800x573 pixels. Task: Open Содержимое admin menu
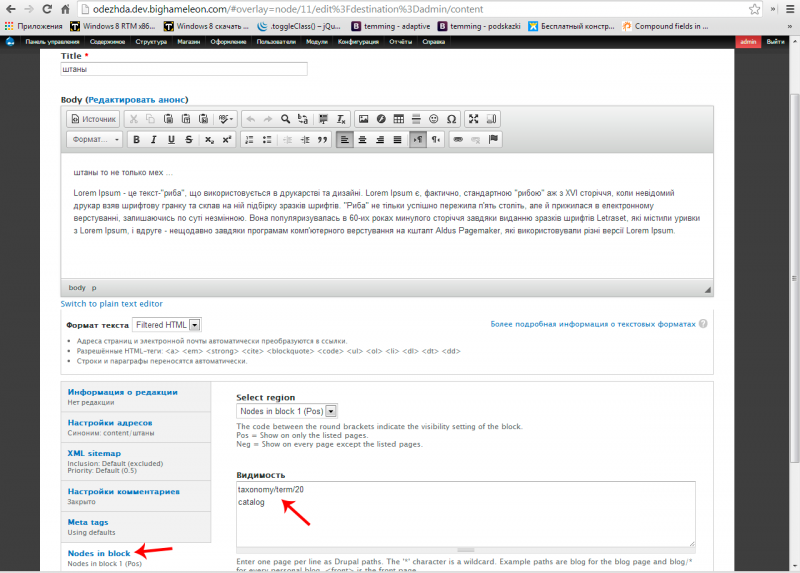coord(107,42)
